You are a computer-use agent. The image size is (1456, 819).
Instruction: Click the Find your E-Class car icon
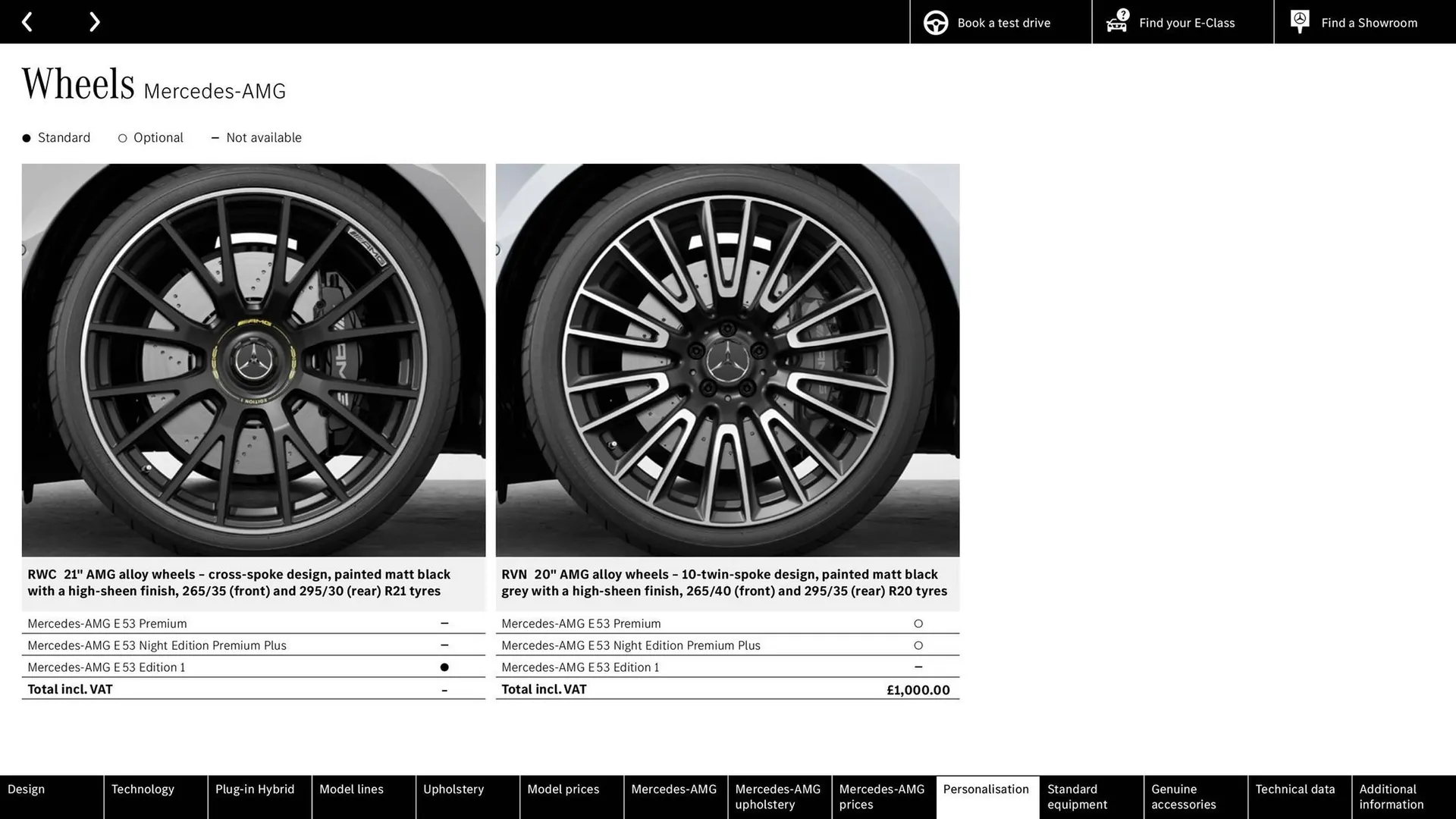[x=1116, y=22]
